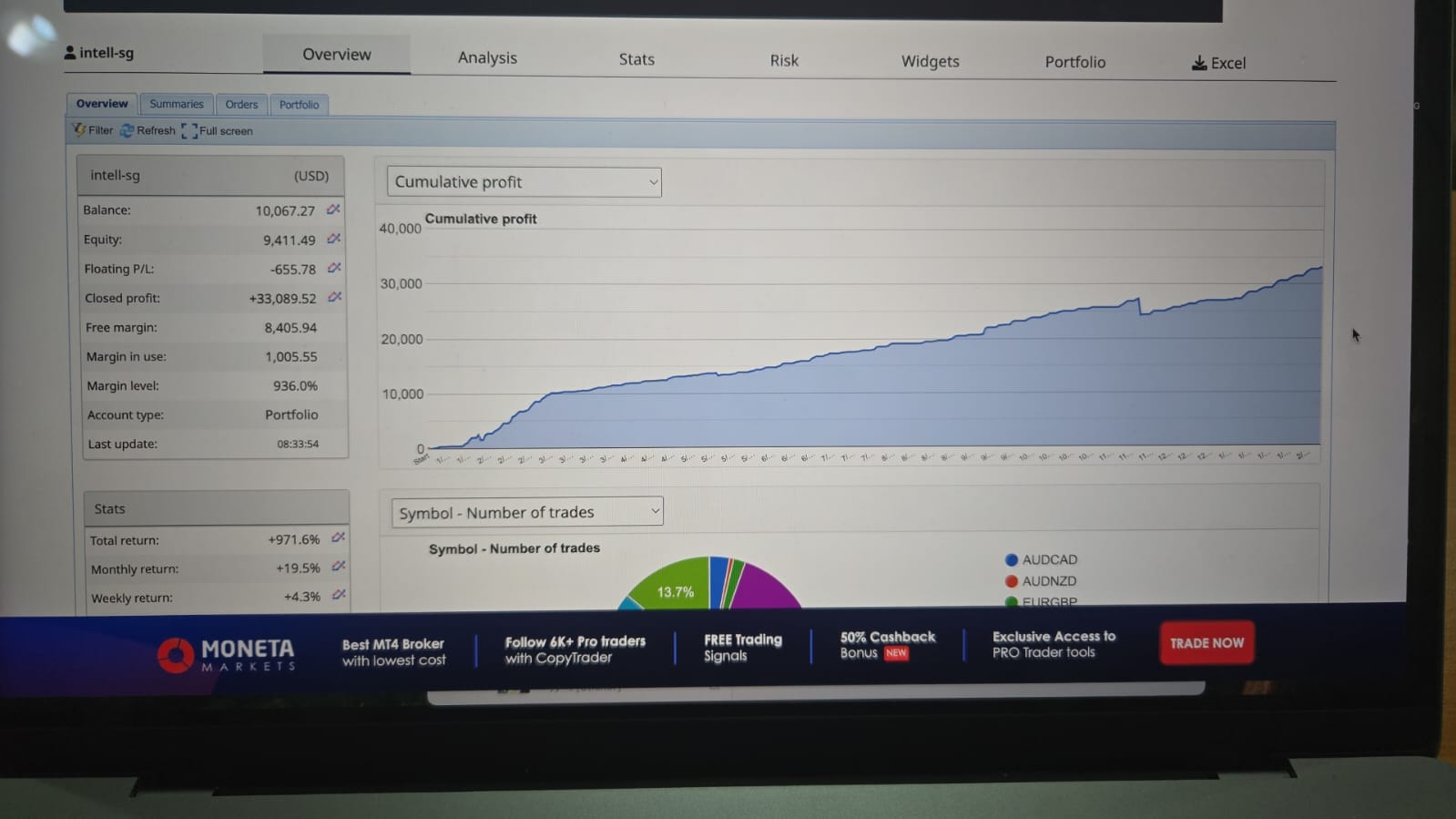Image resolution: width=1456 pixels, height=819 pixels.
Task: Select the small Overview sub-tab
Action: coord(102,104)
